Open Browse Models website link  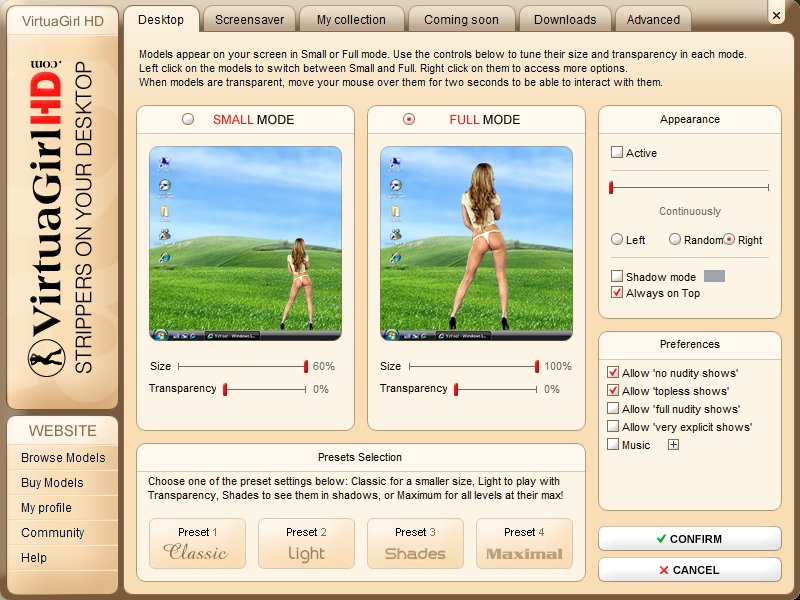(63, 458)
